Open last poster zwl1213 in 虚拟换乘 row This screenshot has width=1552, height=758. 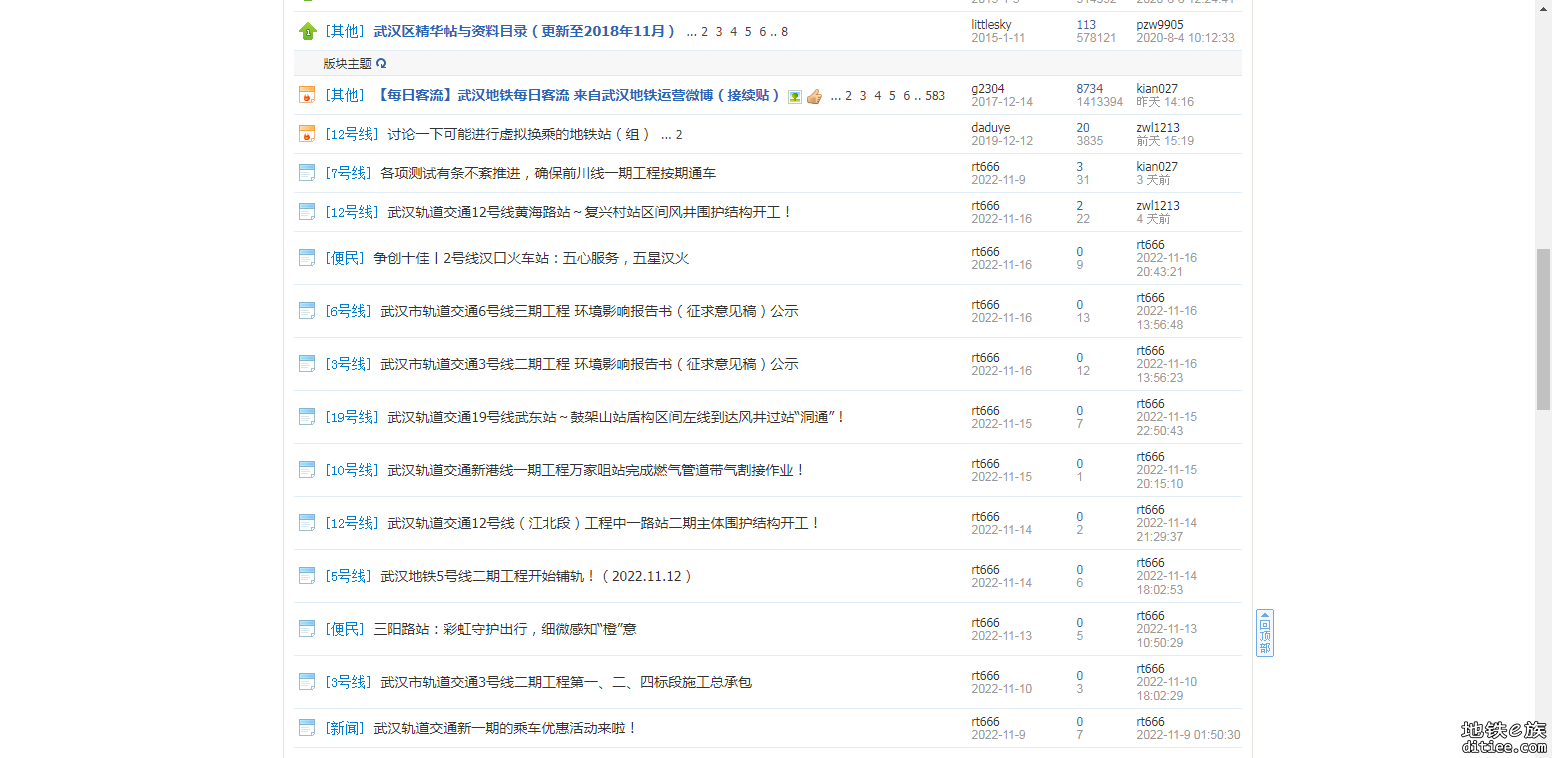pyautogui.click(x=1158, y=128)
